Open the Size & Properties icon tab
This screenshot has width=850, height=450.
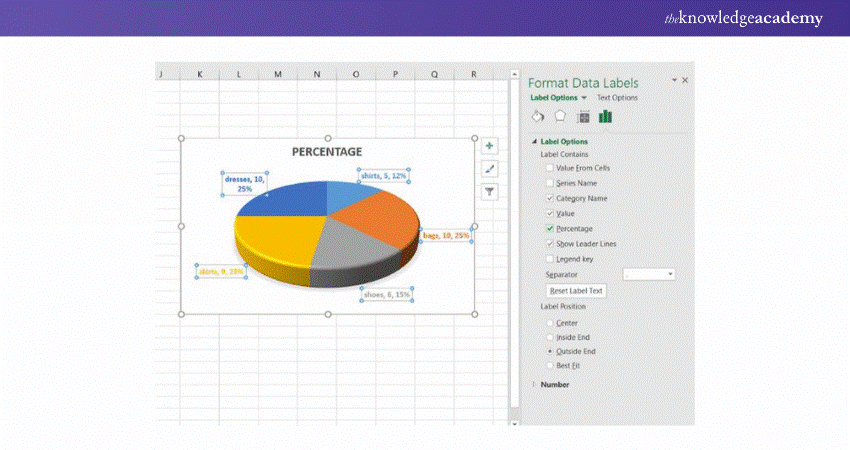(x=583, y=116)
